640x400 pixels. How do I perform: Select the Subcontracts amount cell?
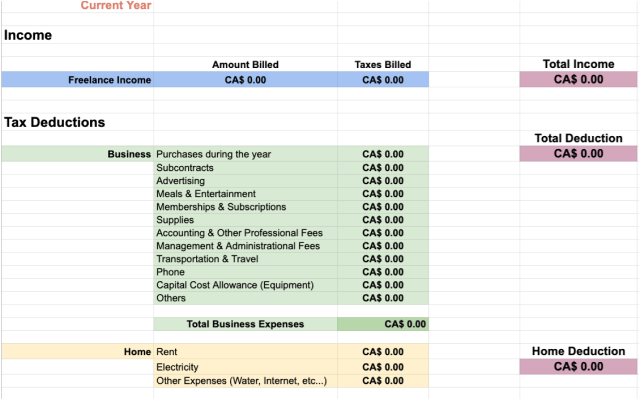coord(383,168)
